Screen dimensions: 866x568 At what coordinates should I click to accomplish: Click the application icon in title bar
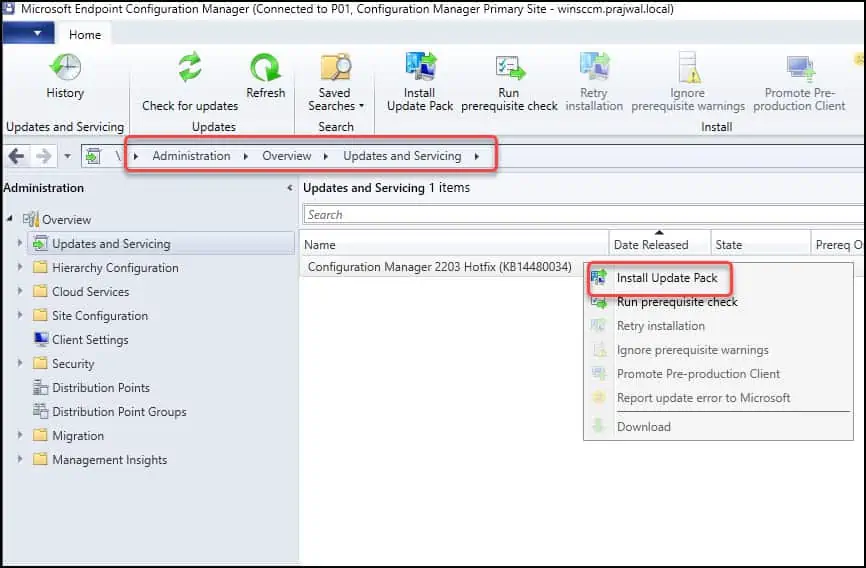8,8
